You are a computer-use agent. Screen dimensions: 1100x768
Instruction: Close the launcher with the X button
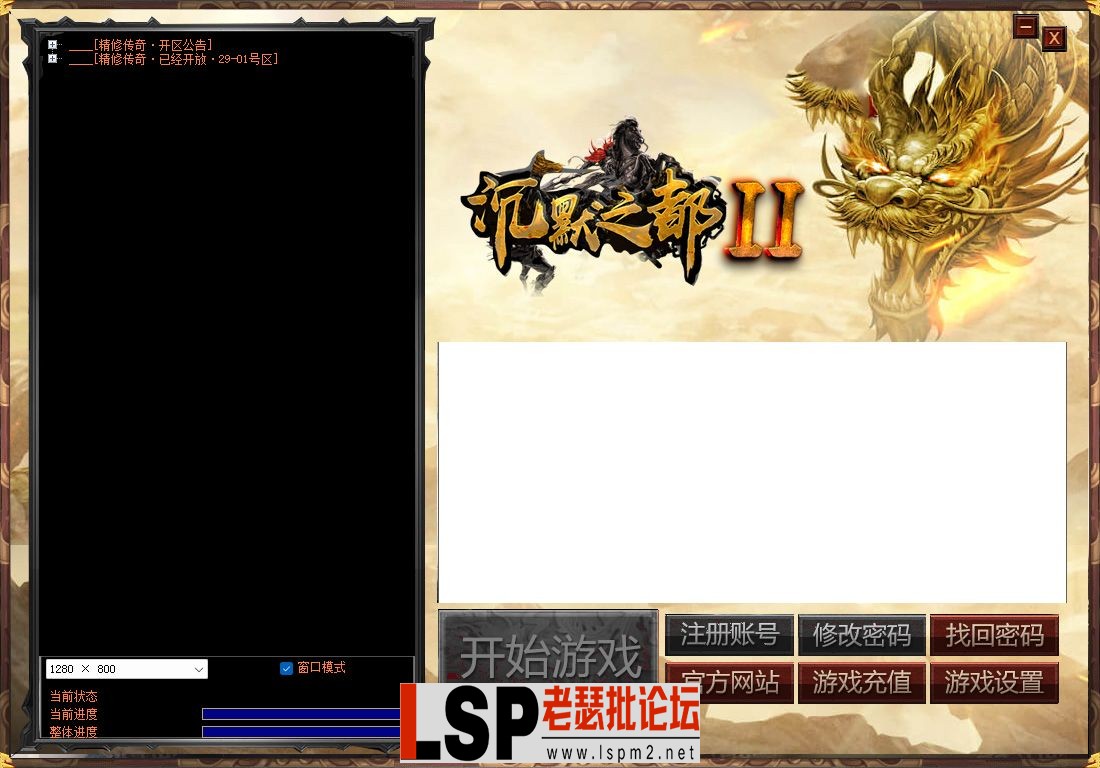pyautogui.click(x=1054, y=38)
